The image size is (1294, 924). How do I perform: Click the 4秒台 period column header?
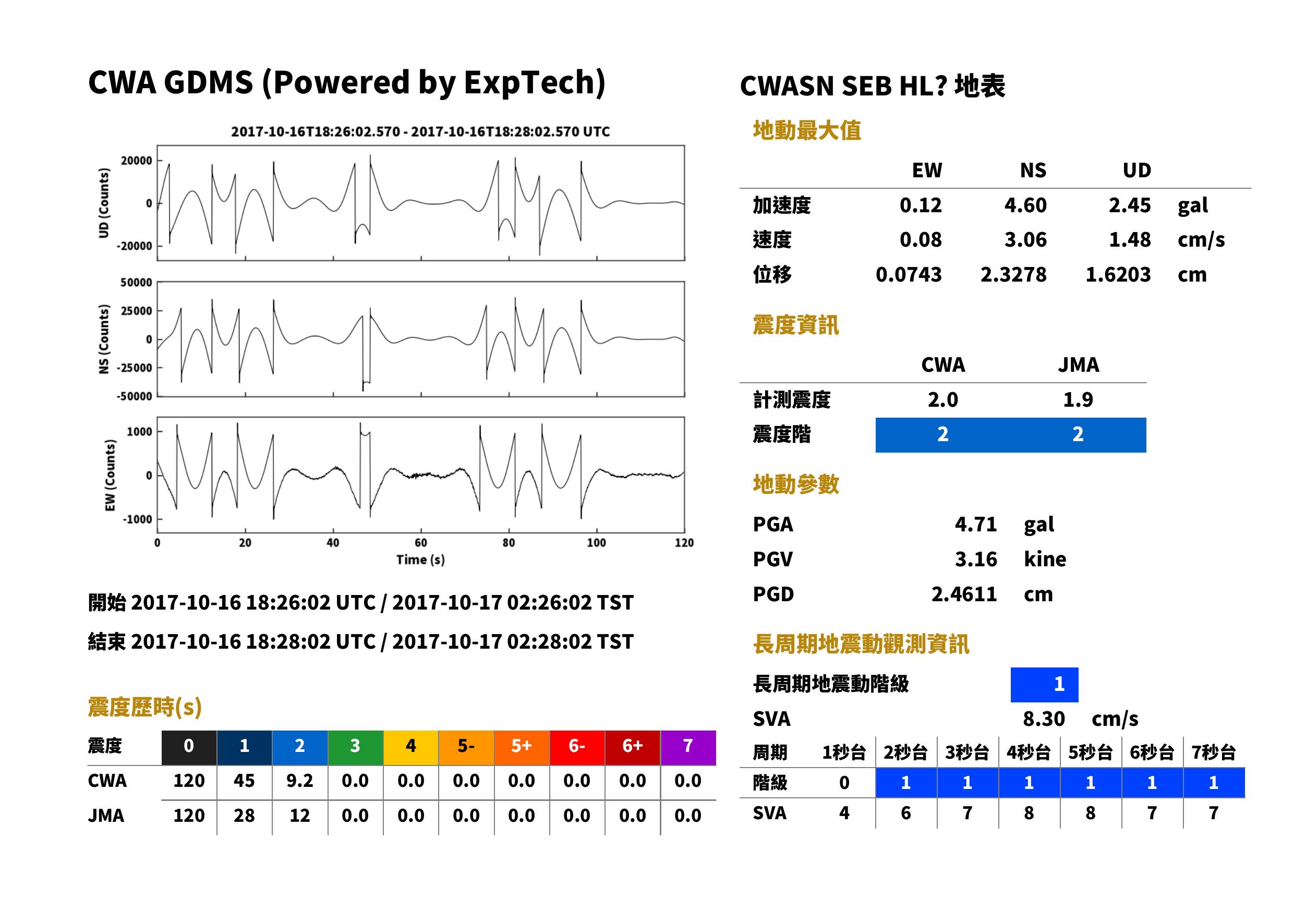[1029, 753]
